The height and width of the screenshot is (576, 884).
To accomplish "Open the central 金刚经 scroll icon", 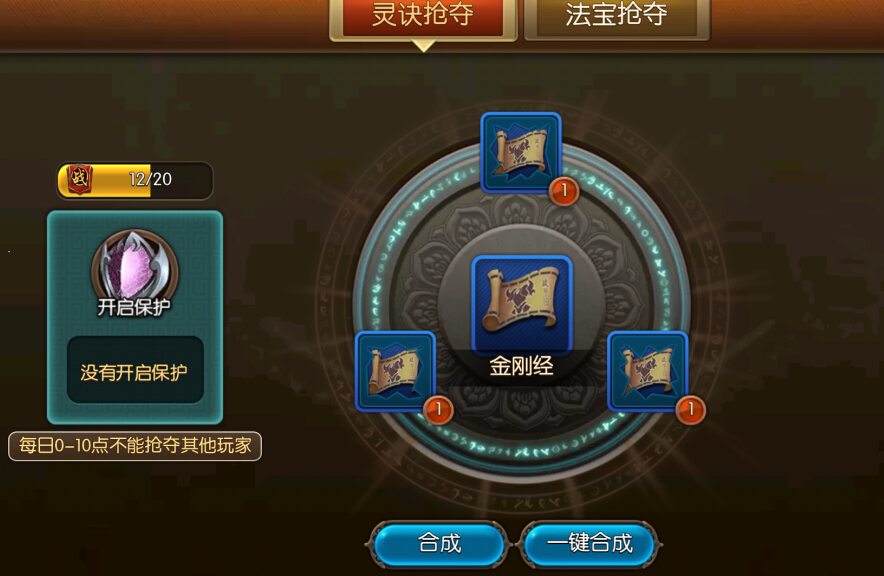I will click(522, 304).
